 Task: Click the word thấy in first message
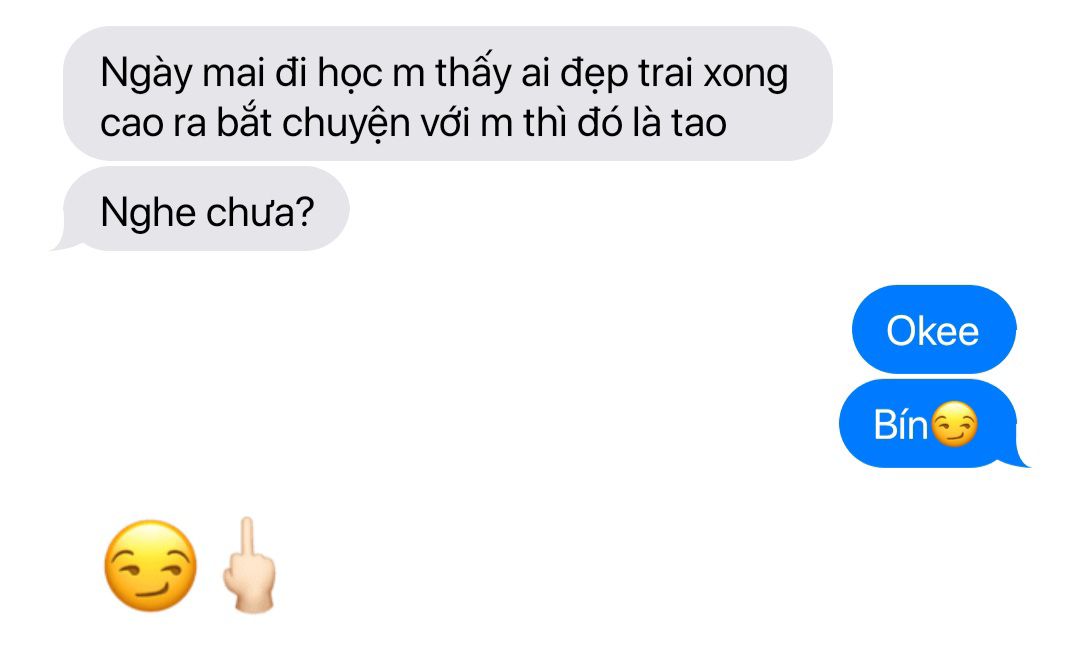tap(473, 73)
